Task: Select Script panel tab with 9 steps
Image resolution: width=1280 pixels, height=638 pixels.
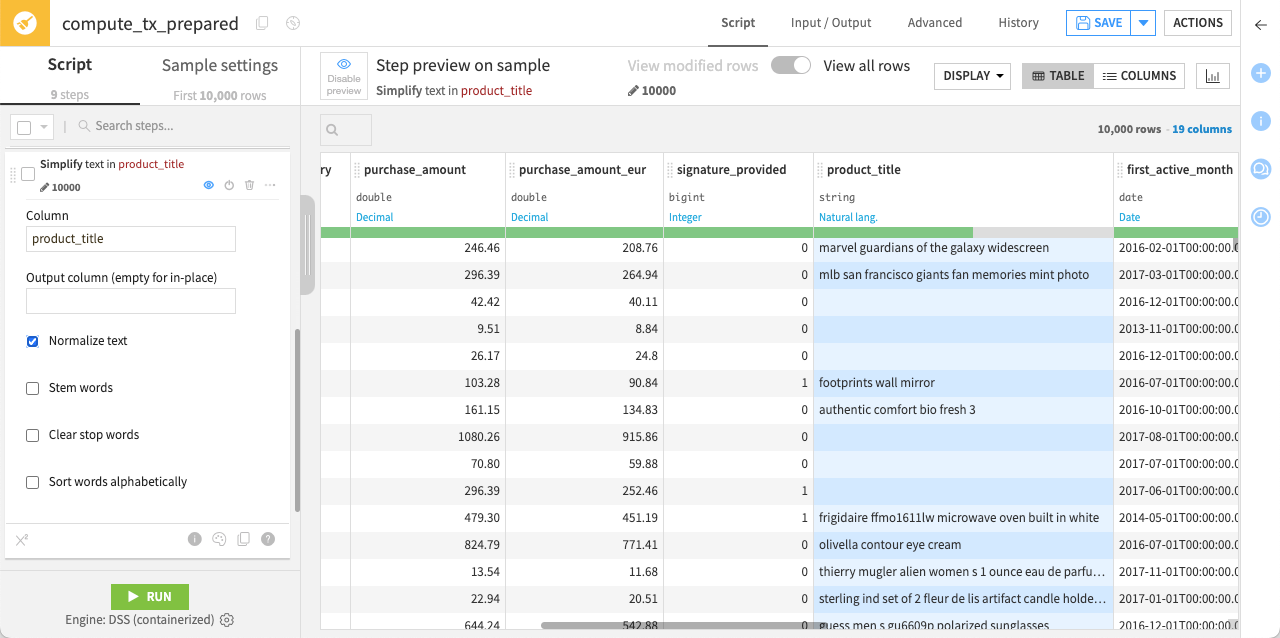Action: coord(70,77)
